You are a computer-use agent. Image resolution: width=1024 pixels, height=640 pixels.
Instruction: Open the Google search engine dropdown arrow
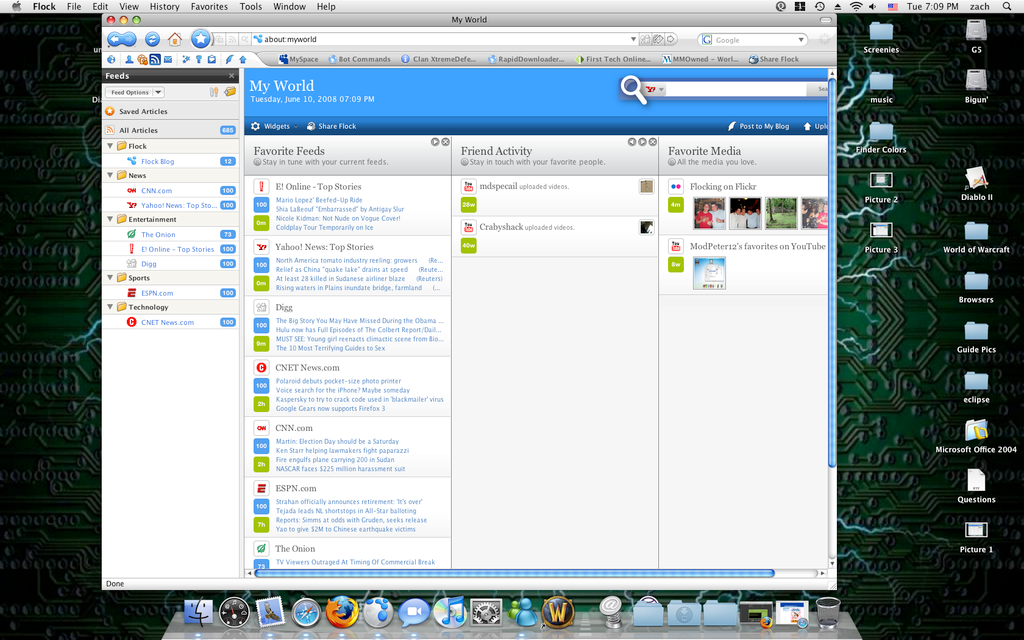[x=801, y=40]
